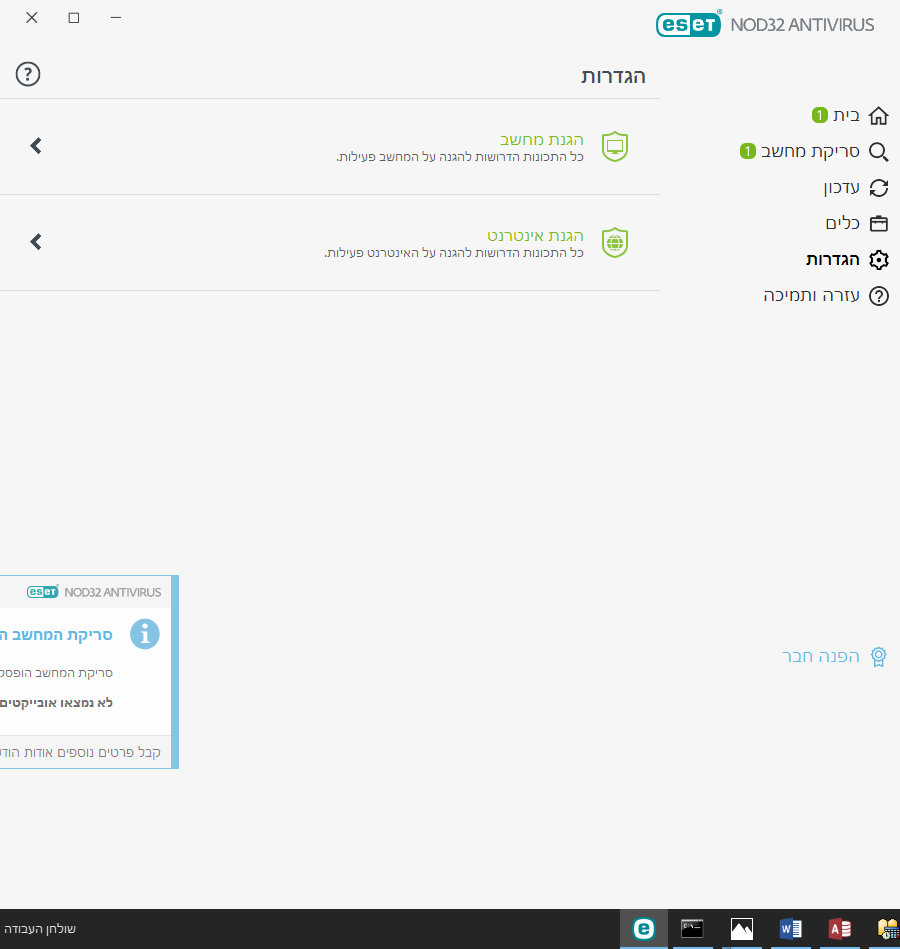The width and height of the screenshot is (900, 949).
Task: Select כלים (Tools) in the sidebar
Action: pos(857,223)
